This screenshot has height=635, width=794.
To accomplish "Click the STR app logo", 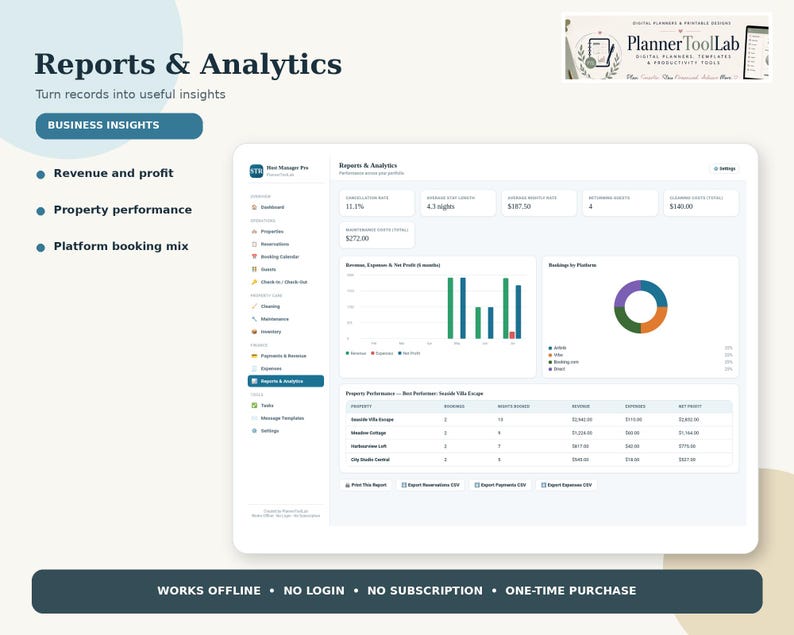I will (256, 171).
